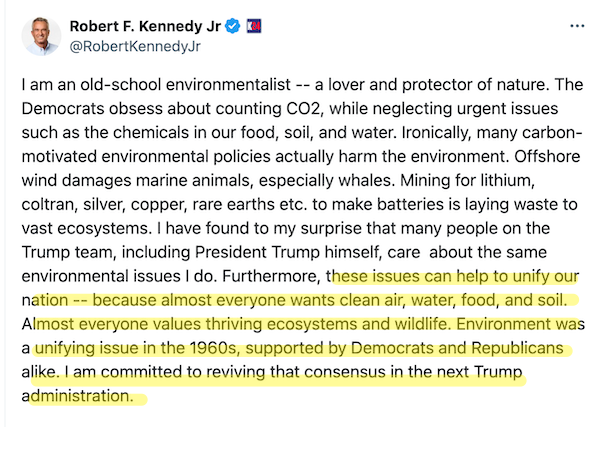Click the word 'Furthermore' in the tweet

click(271, 276)
